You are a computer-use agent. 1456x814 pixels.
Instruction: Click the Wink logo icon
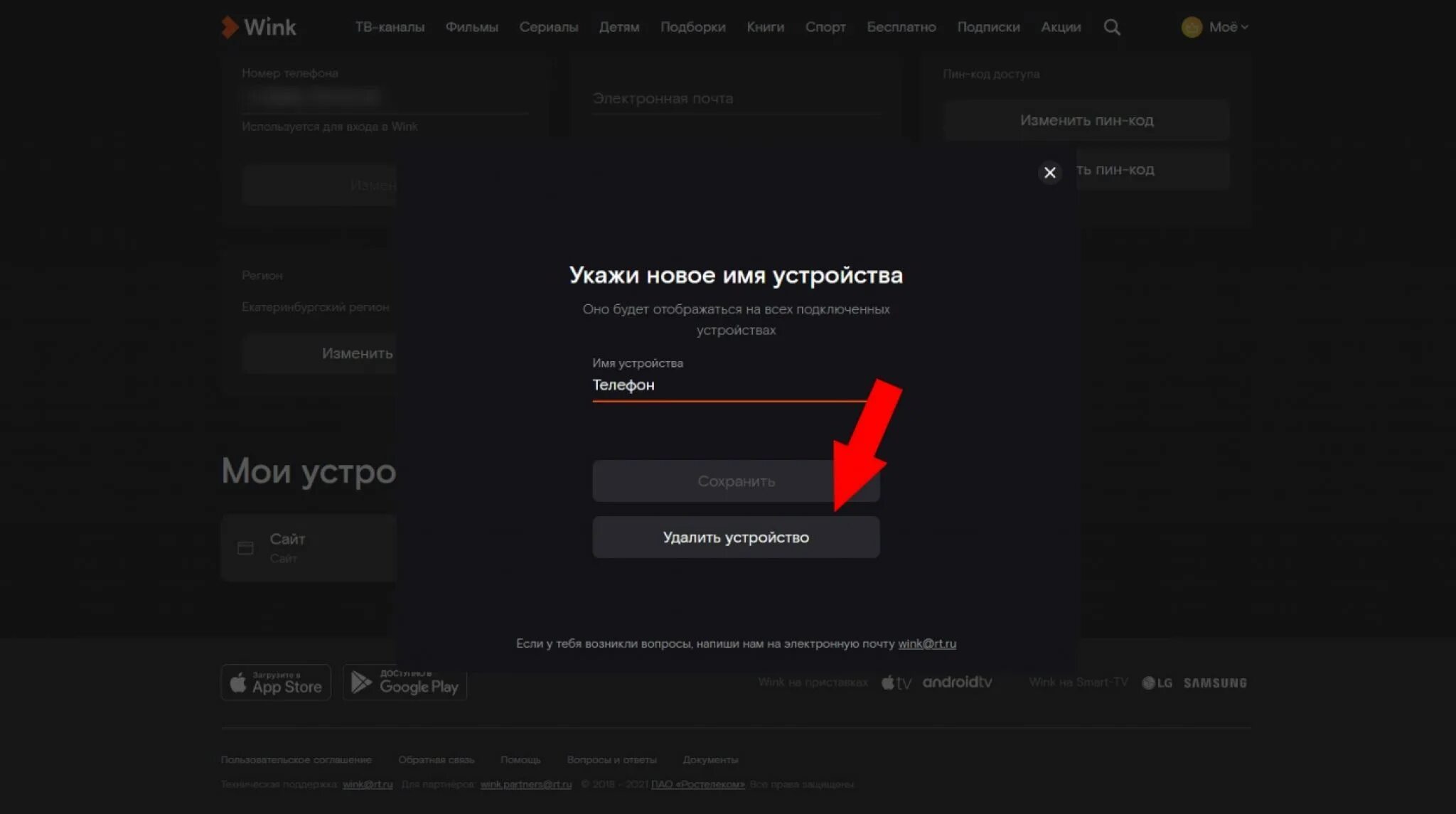tap(229, 27)
